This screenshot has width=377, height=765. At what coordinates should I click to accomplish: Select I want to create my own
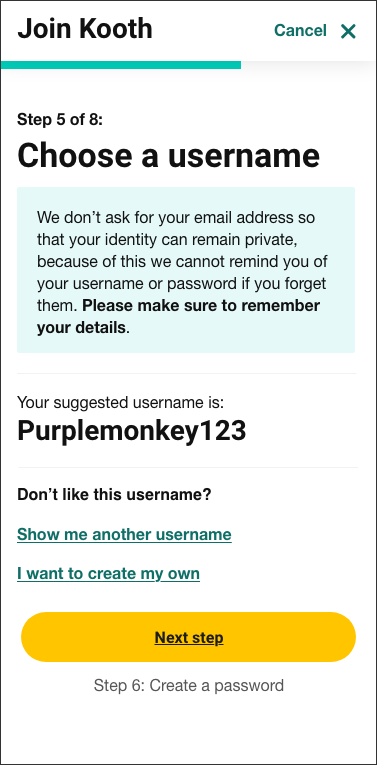[108, 573]
